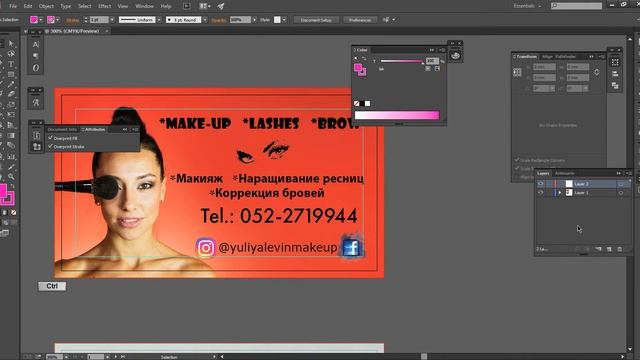Open the Uniform variable width profile dropdown

pyautogui.click(x=159, y=20)
